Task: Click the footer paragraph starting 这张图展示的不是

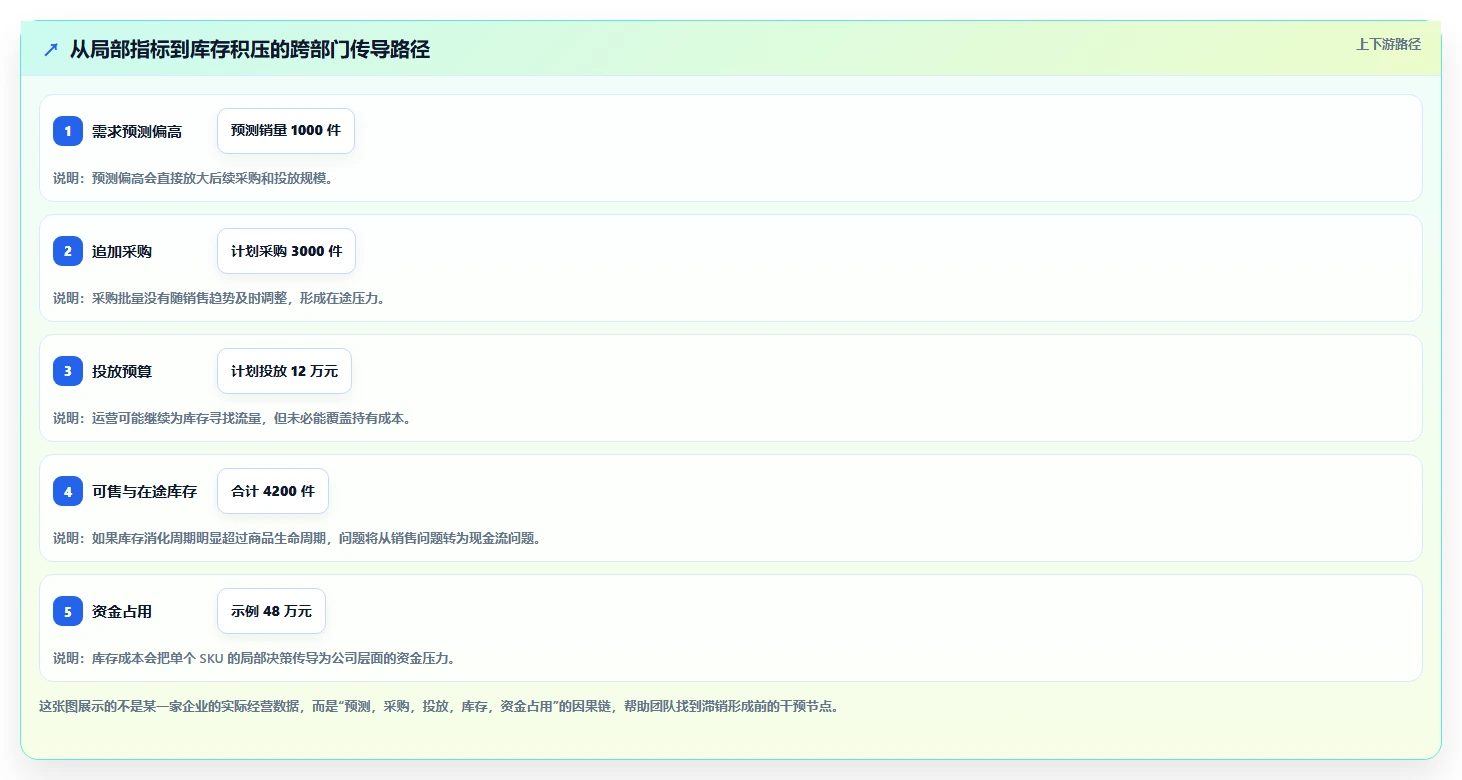Action: tap(438, 706)
